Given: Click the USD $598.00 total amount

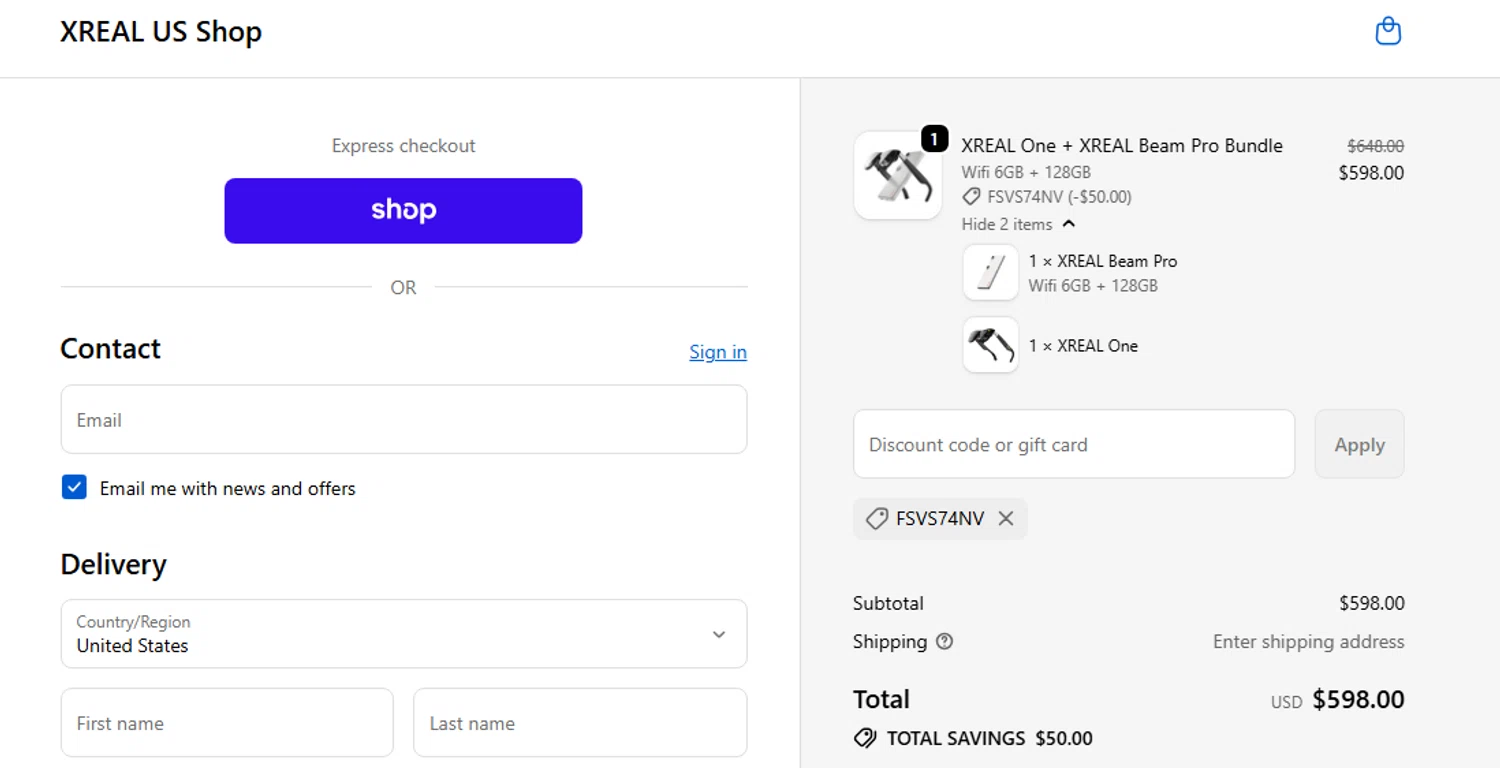Looking at the screenshot, I should [x=1337, y=700].
